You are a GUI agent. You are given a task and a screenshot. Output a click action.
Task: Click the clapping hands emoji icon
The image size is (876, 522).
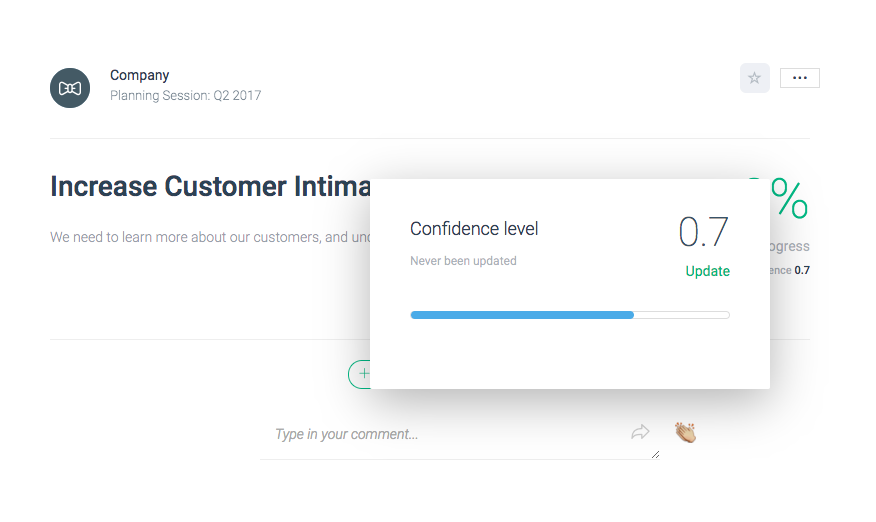pyautogui.click(x=685, y=433)
